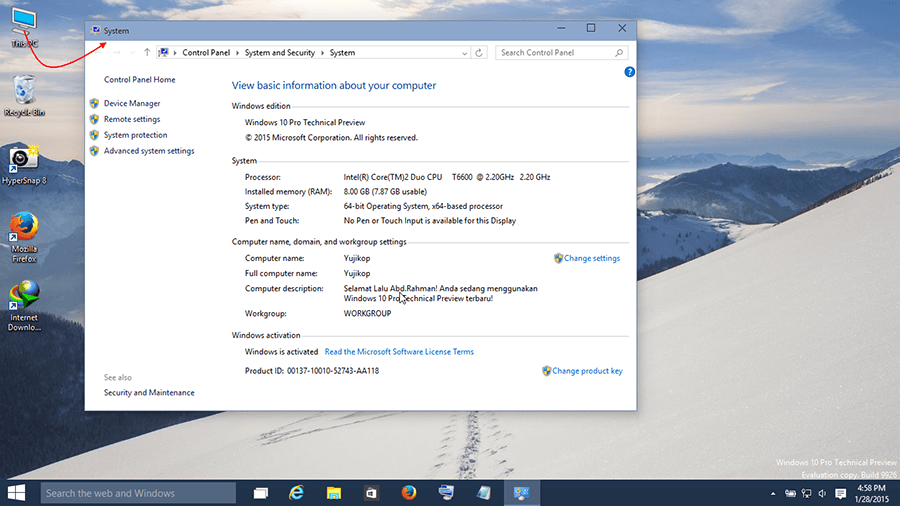Click the network tray icon
Viewport: 900px width, 506px height.
click(x=806, y=493)
